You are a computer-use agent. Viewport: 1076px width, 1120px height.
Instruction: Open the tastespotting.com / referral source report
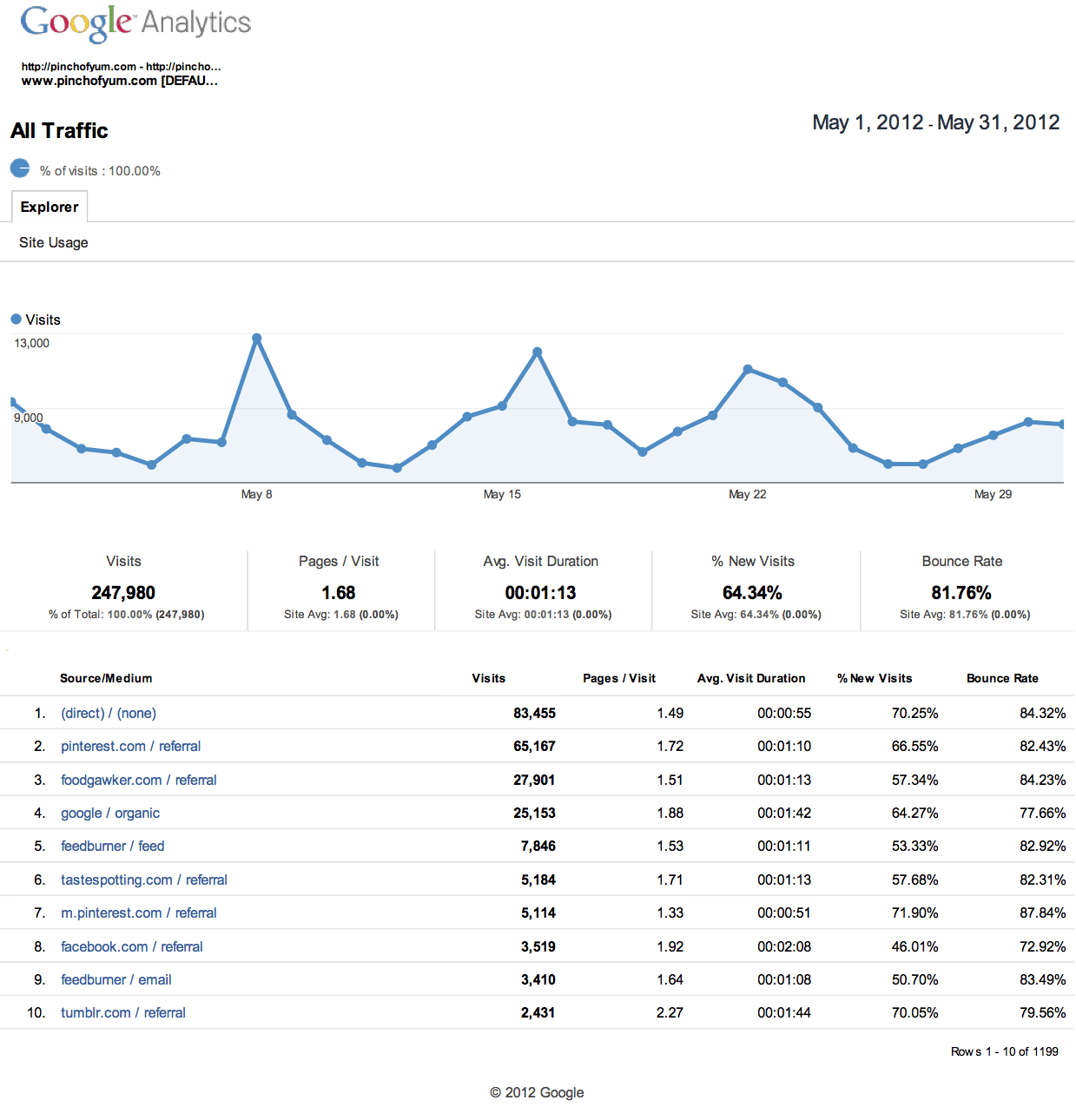click(x=143, y=880)
